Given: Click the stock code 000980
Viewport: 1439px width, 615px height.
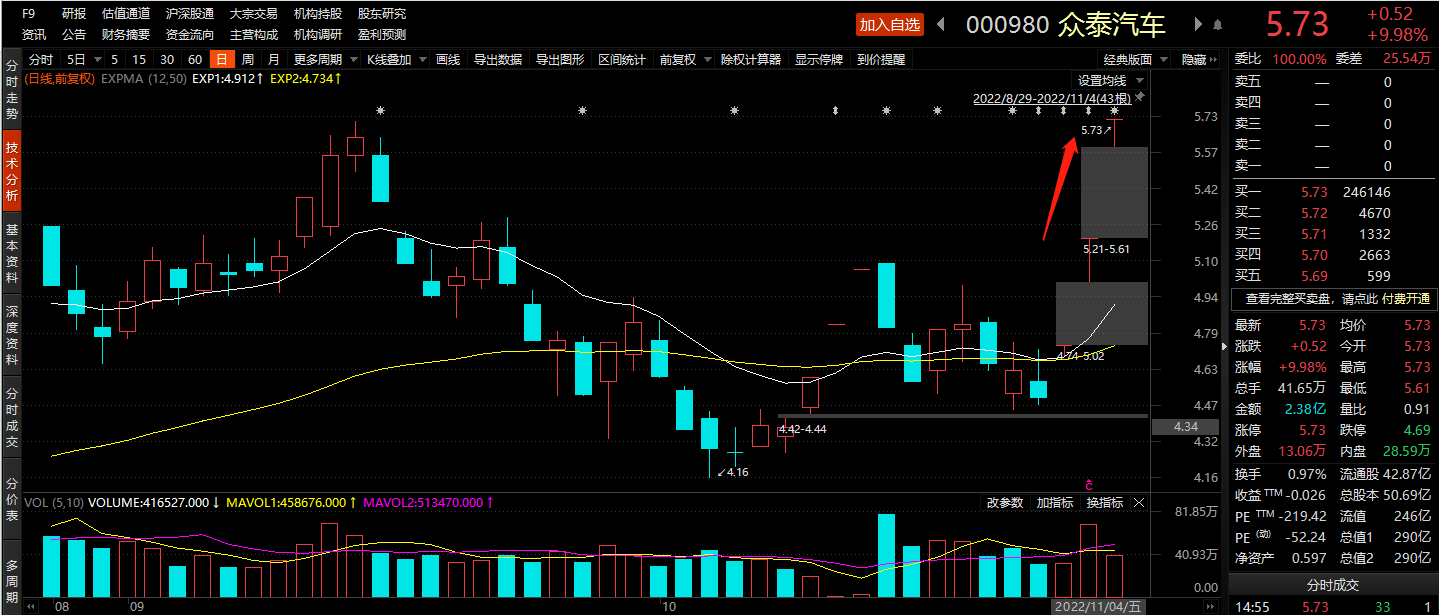Looking at the screenshot, I should [x=1007, y=25].
